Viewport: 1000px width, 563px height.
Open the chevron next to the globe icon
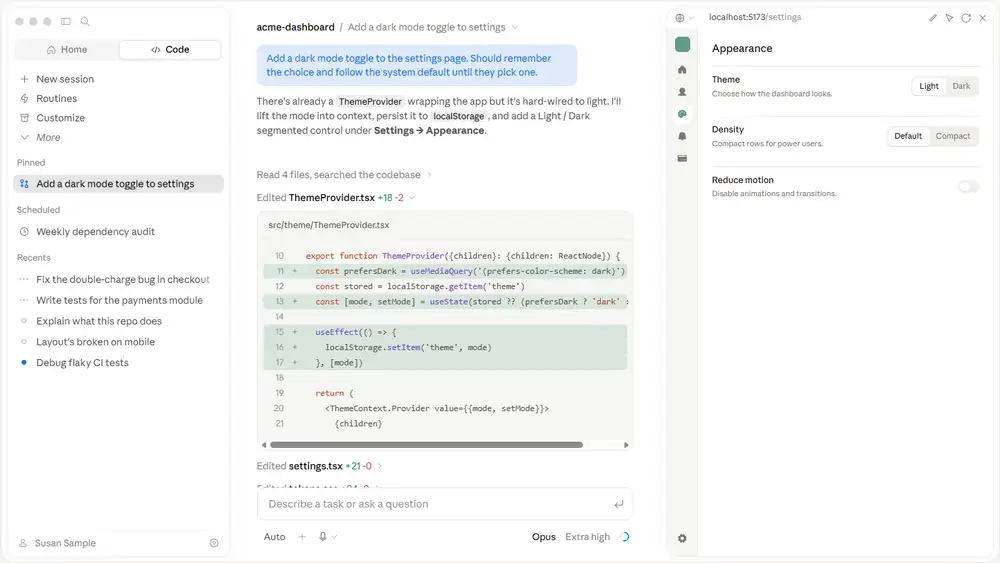point(691,18)
